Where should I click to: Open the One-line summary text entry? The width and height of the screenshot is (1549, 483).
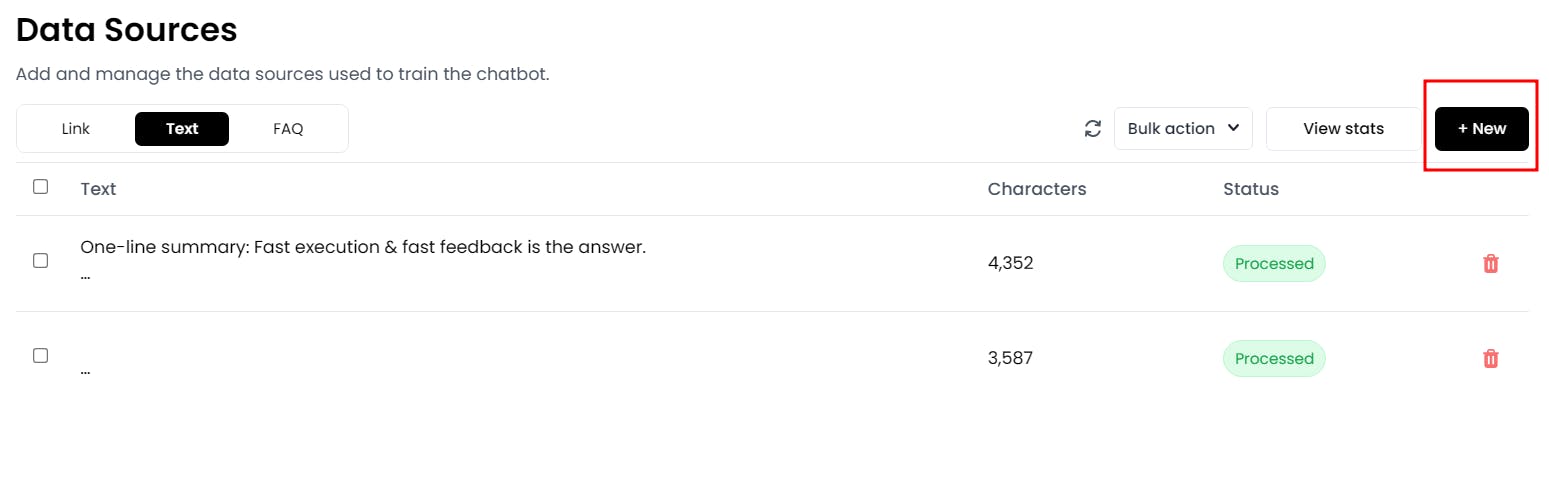pyautogui.click(x=363, y=247)
